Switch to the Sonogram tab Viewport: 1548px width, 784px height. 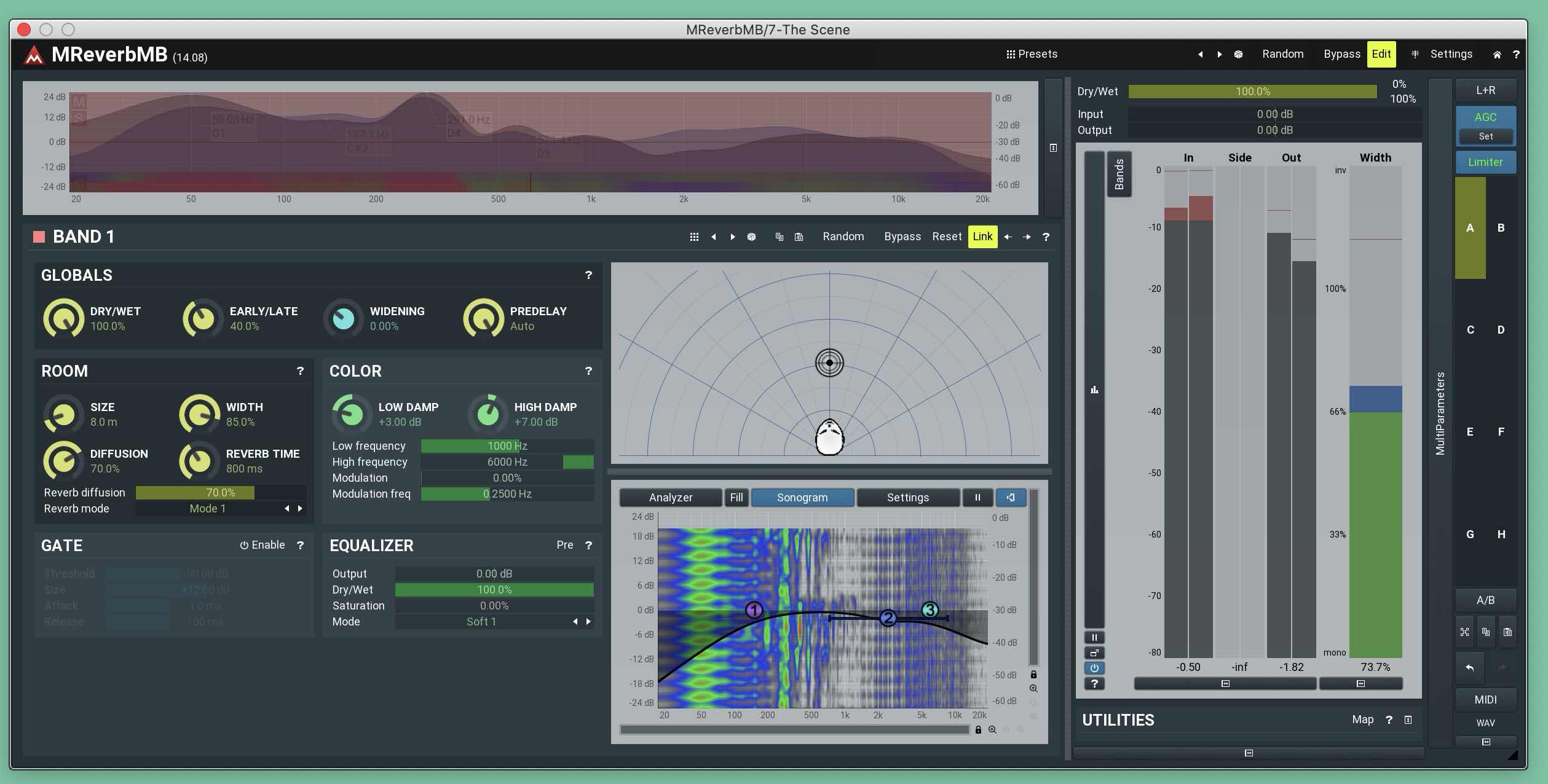[802, 498]
